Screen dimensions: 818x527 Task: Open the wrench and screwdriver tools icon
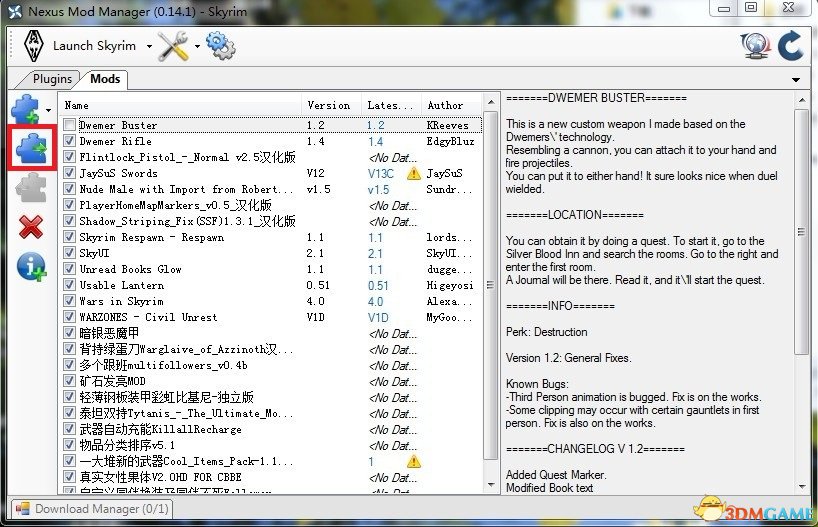click(173, 46)
